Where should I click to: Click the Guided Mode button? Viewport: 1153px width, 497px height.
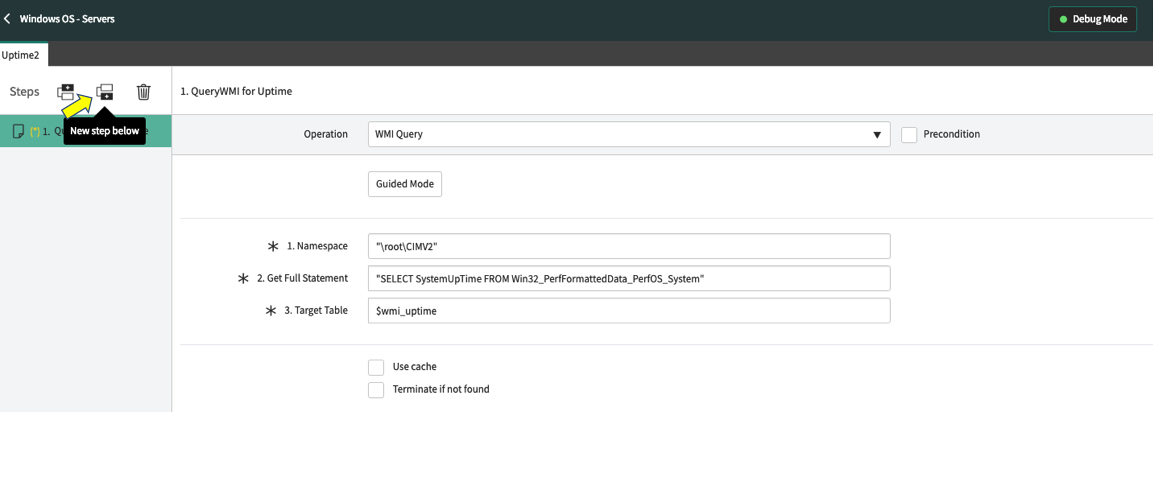[x=404, y=184]
